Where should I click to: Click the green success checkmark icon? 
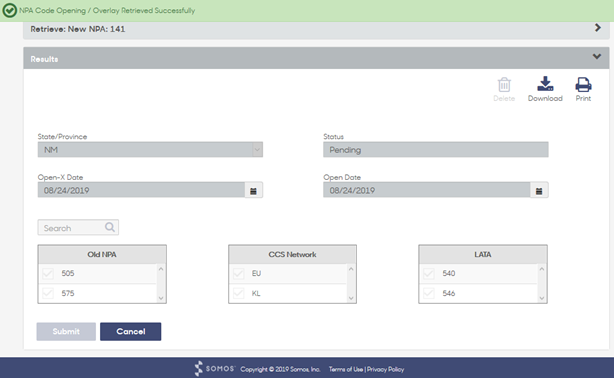(9, 10)
